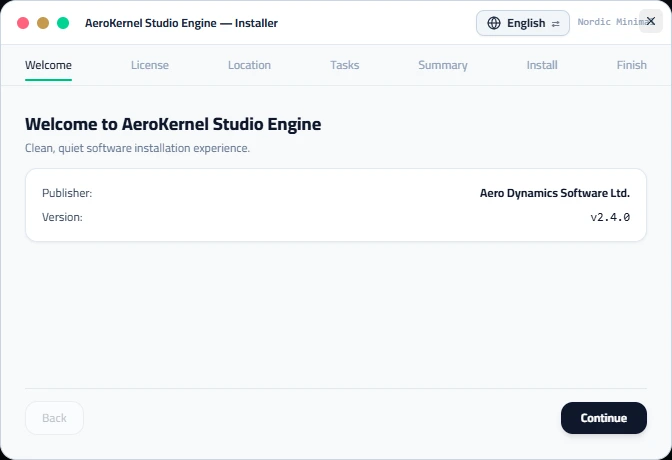This screenshot has width=672, height=460.
Task: Click the AeroKernel Studio Engine — Installer window title
Action: pos(181,23)
